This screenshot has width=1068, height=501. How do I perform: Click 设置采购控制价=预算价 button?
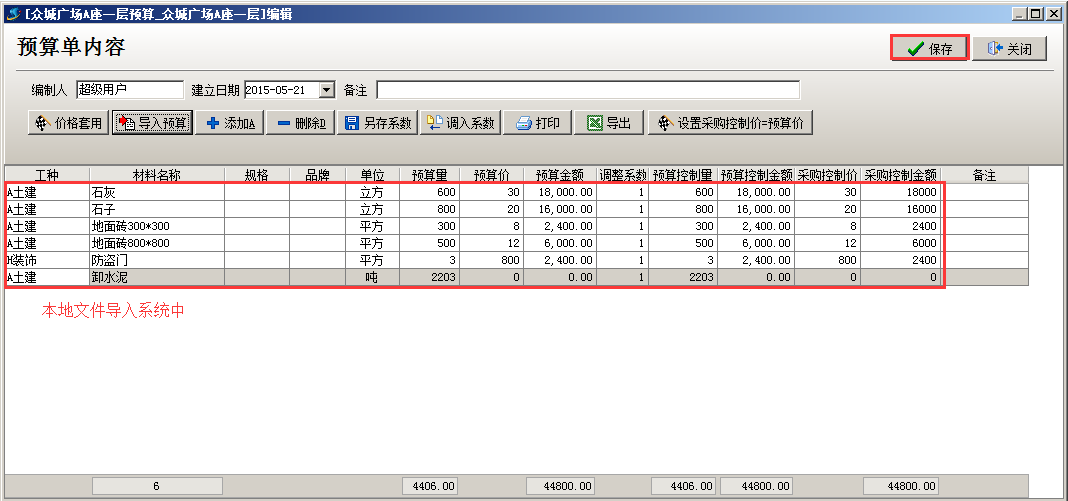(x=729, y=123)
